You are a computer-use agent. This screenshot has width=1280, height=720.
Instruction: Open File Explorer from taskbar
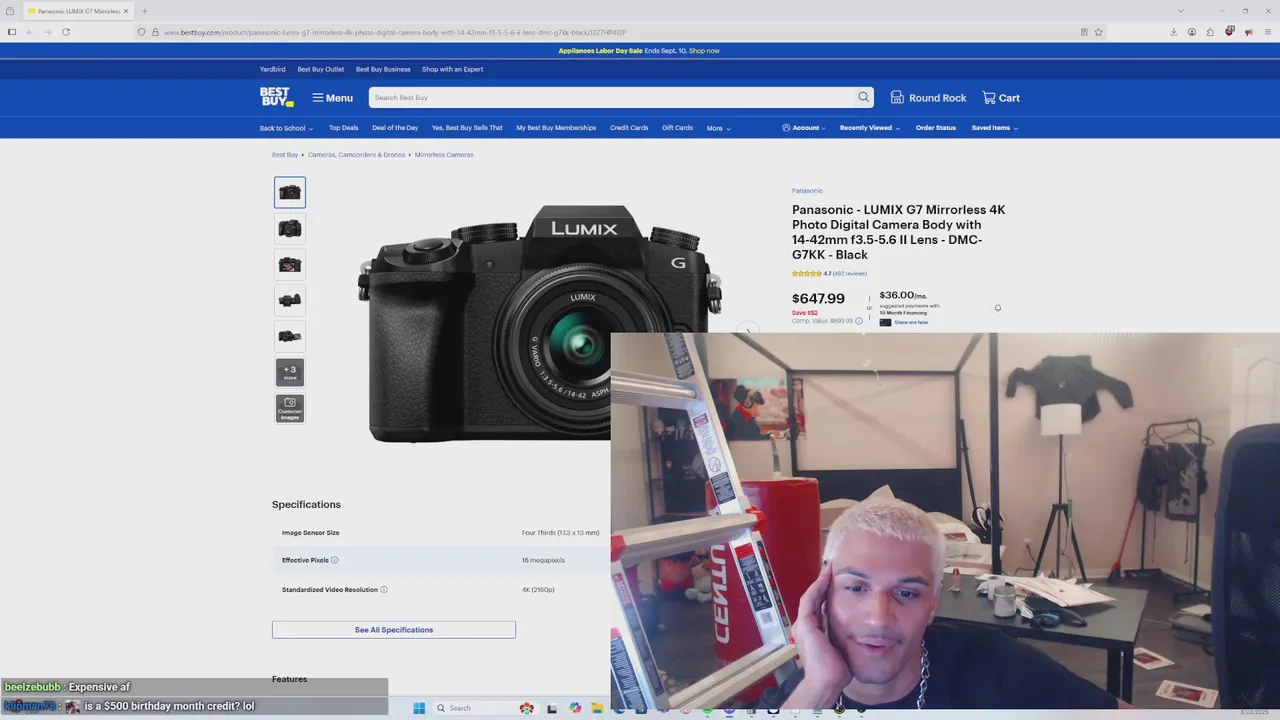(597, 708)
